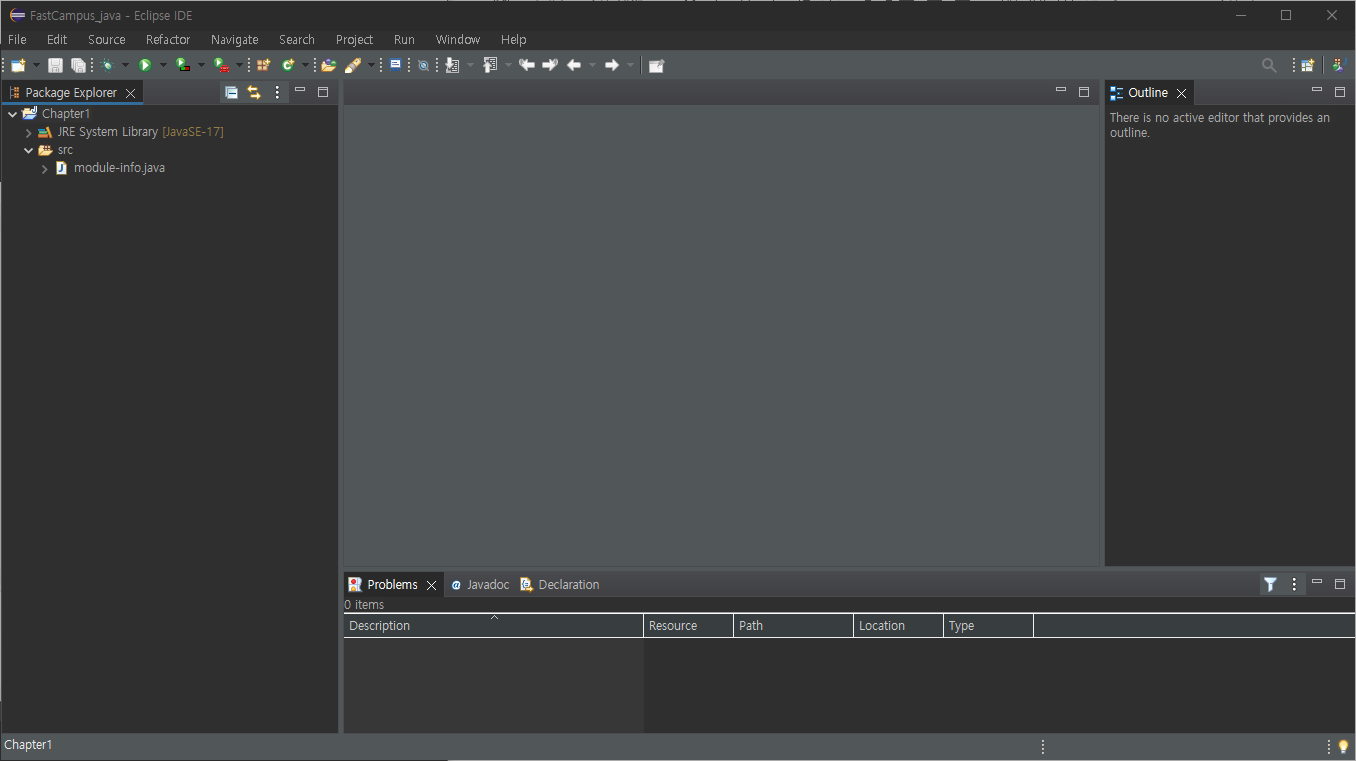Open the Coverage dropdown arrow

pyautogui.click(x=201, y=65)
